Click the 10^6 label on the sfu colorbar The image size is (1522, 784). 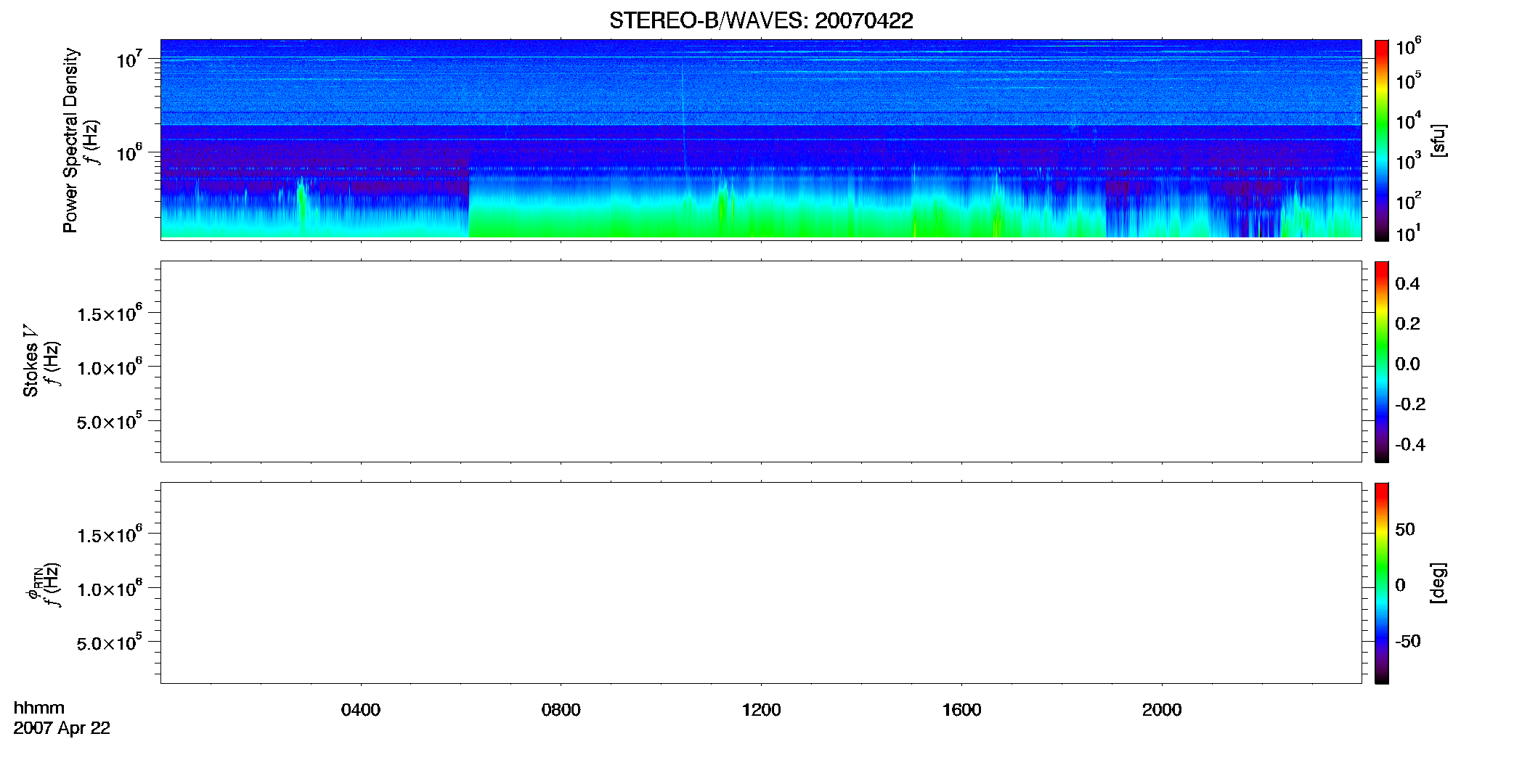tap(1409, 46)
